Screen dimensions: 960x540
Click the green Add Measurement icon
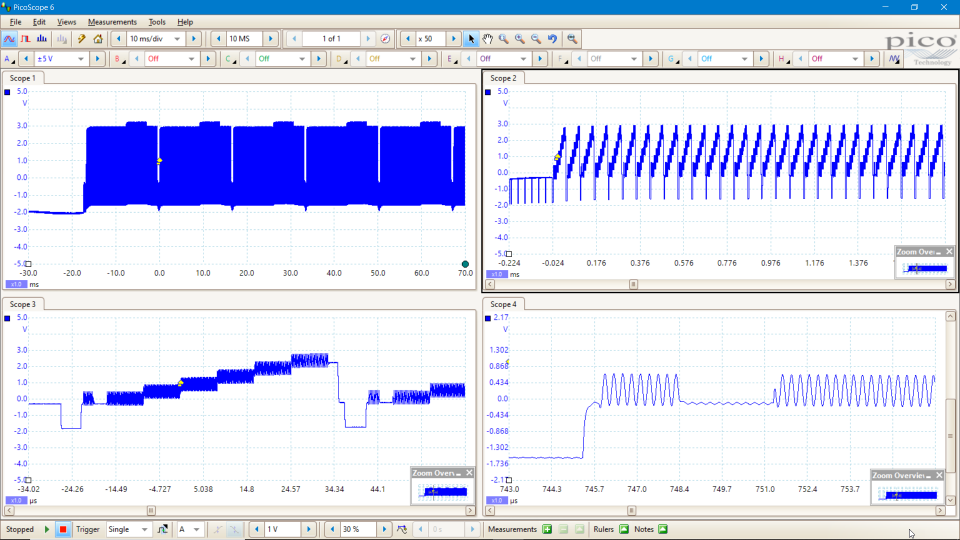coord(547,529)
